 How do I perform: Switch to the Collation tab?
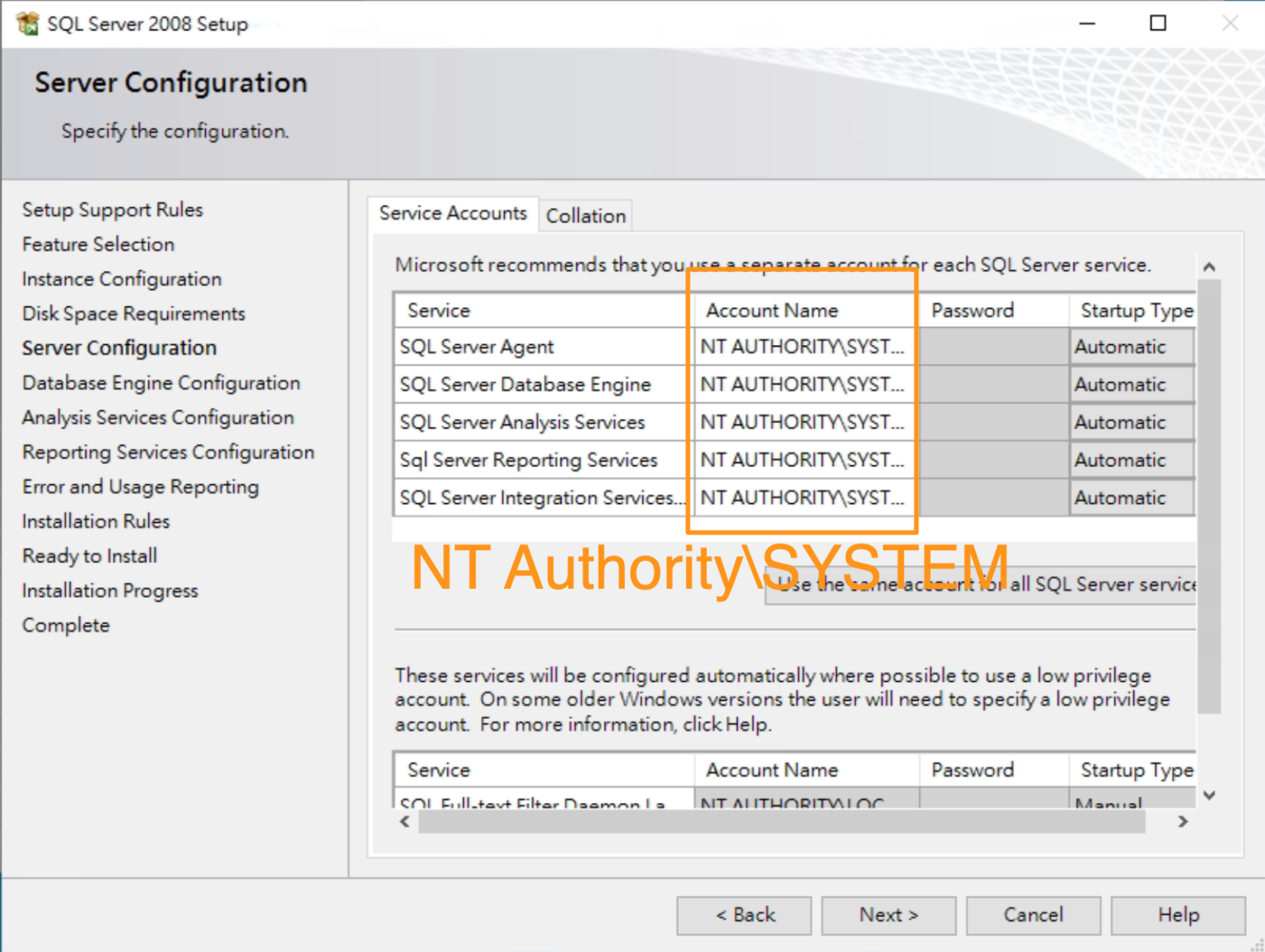(585, 215)
